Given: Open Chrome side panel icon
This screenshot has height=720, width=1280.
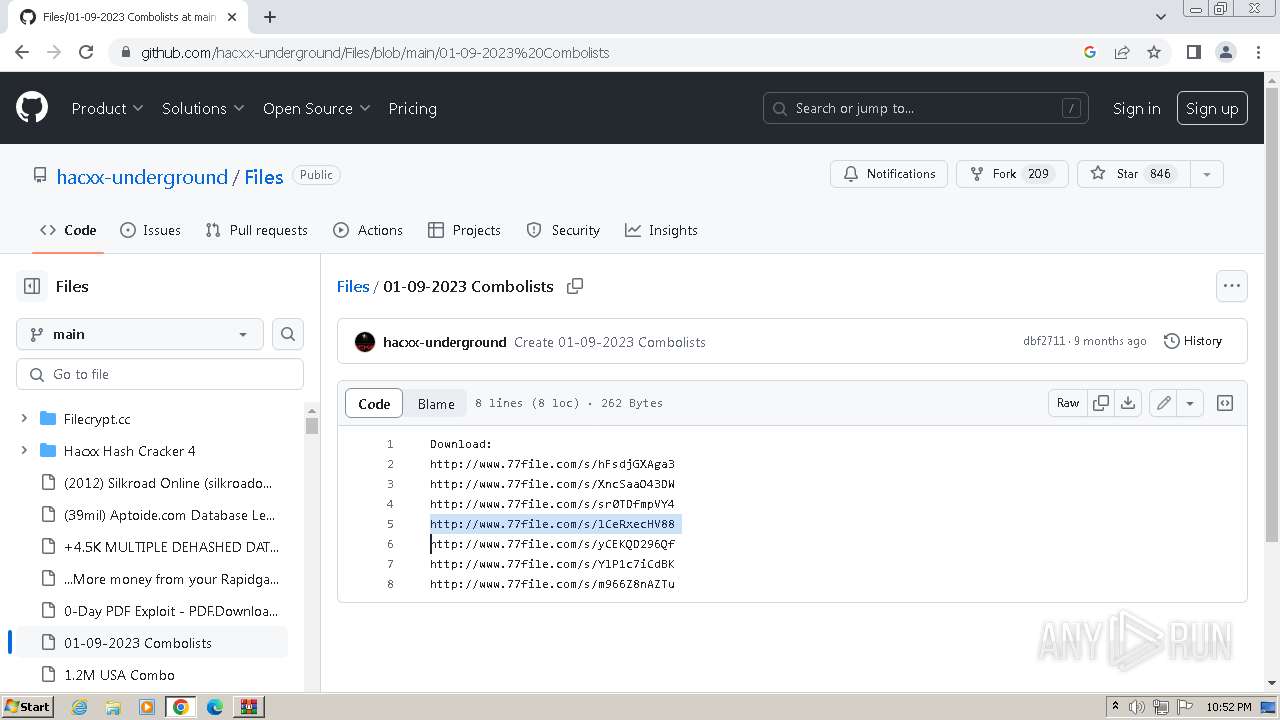Looking at the screenshot, I should [x=1193, y=52].
